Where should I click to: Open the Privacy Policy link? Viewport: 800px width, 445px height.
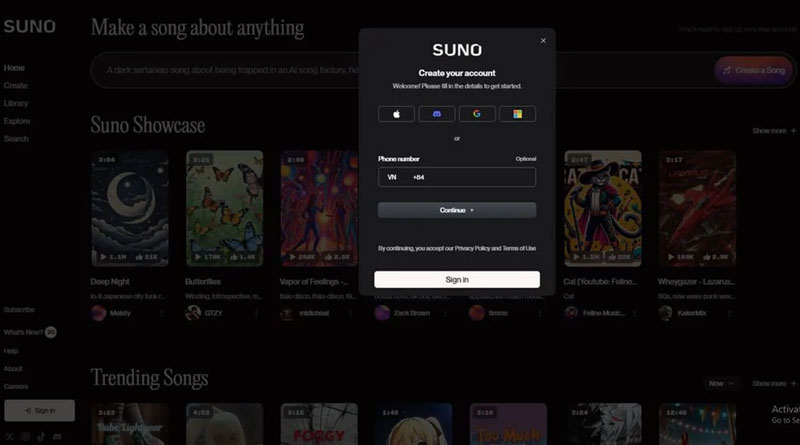(476, 248)
